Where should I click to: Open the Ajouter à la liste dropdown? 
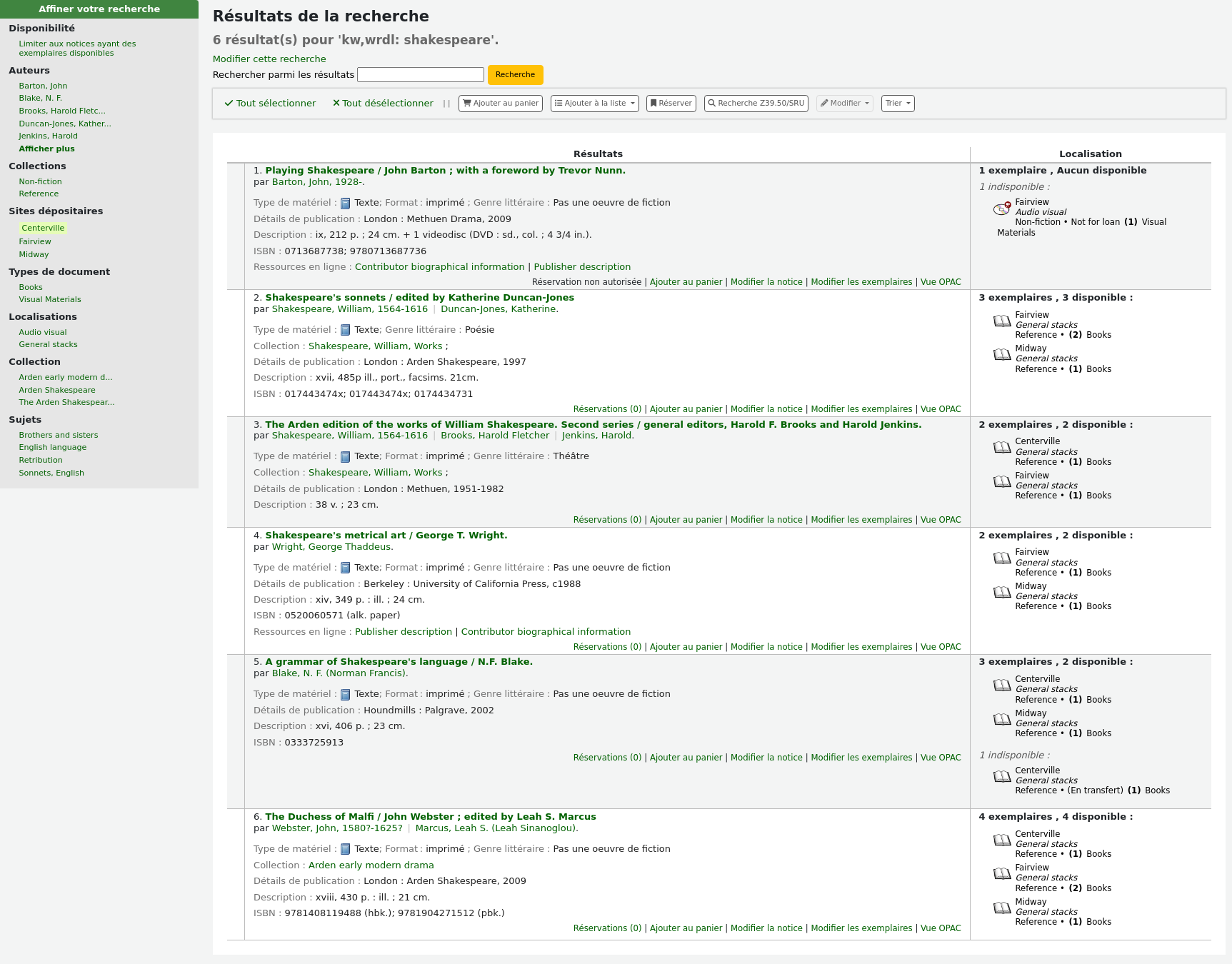pos(595,104)
